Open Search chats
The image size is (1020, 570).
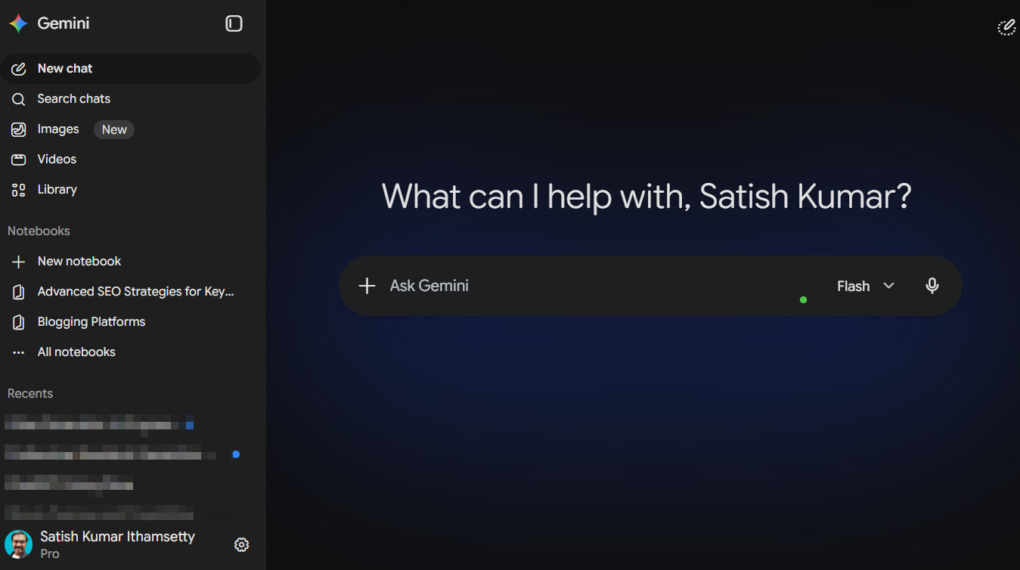tap(131, 99)
